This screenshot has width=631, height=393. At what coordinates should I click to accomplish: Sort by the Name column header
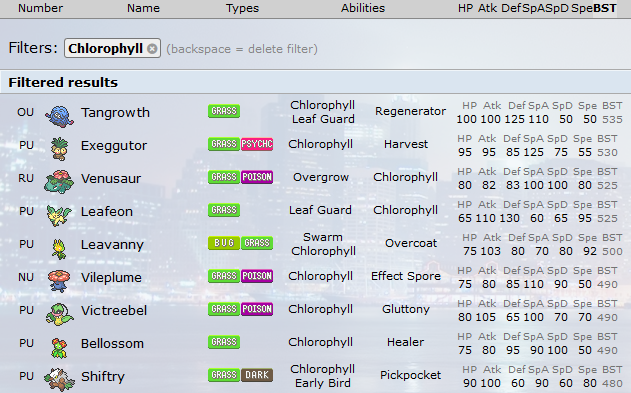point(143,8)
